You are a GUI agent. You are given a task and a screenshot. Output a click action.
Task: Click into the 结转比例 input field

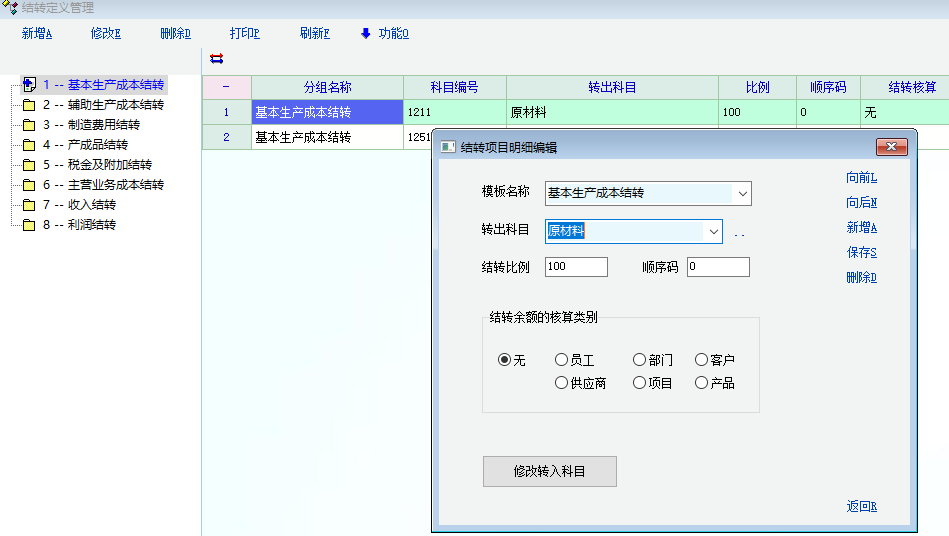(576, 267)
